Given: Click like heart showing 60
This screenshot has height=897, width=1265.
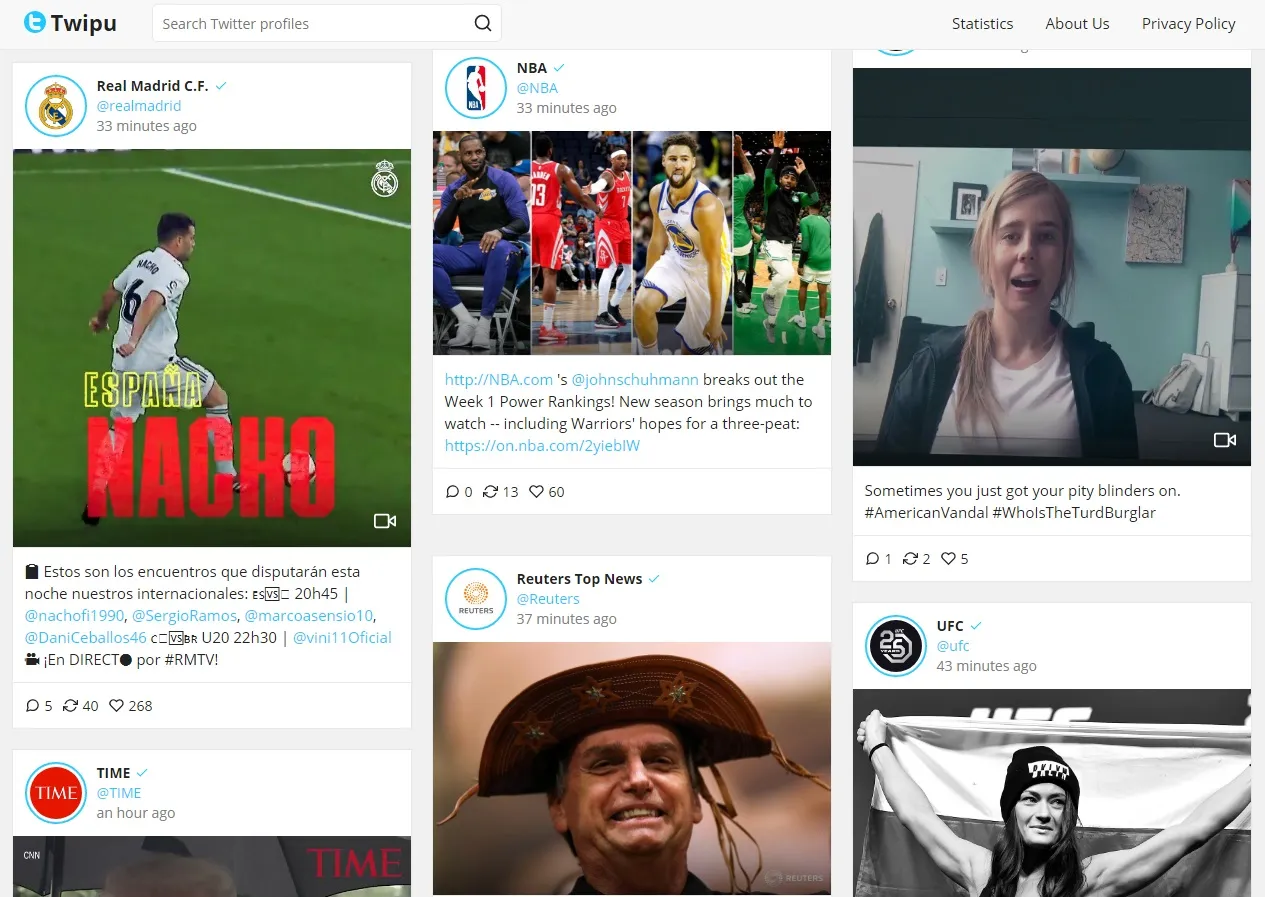Looking at the screenshot, I should coord(536,492).
